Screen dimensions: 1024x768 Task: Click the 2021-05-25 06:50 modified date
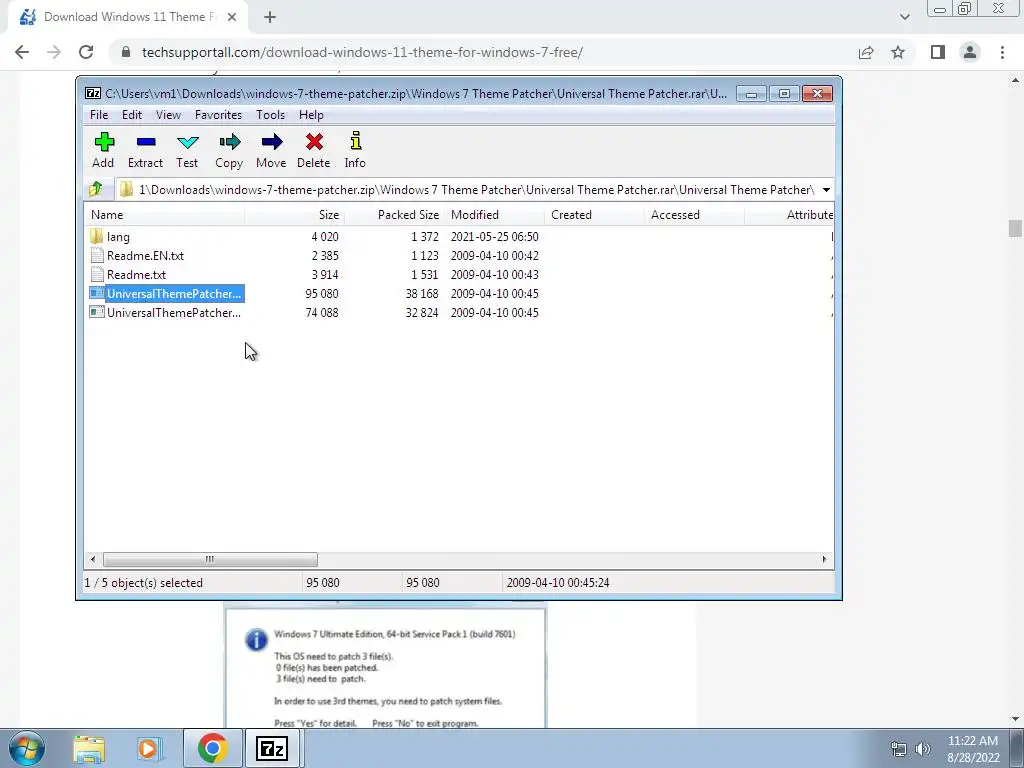[494, 237]
